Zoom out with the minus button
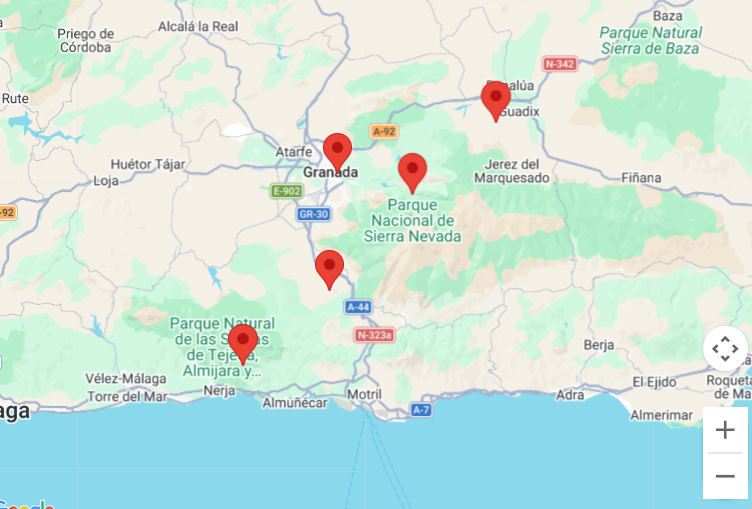Screen dimensions: 752x509 click(x=725, y=476)
